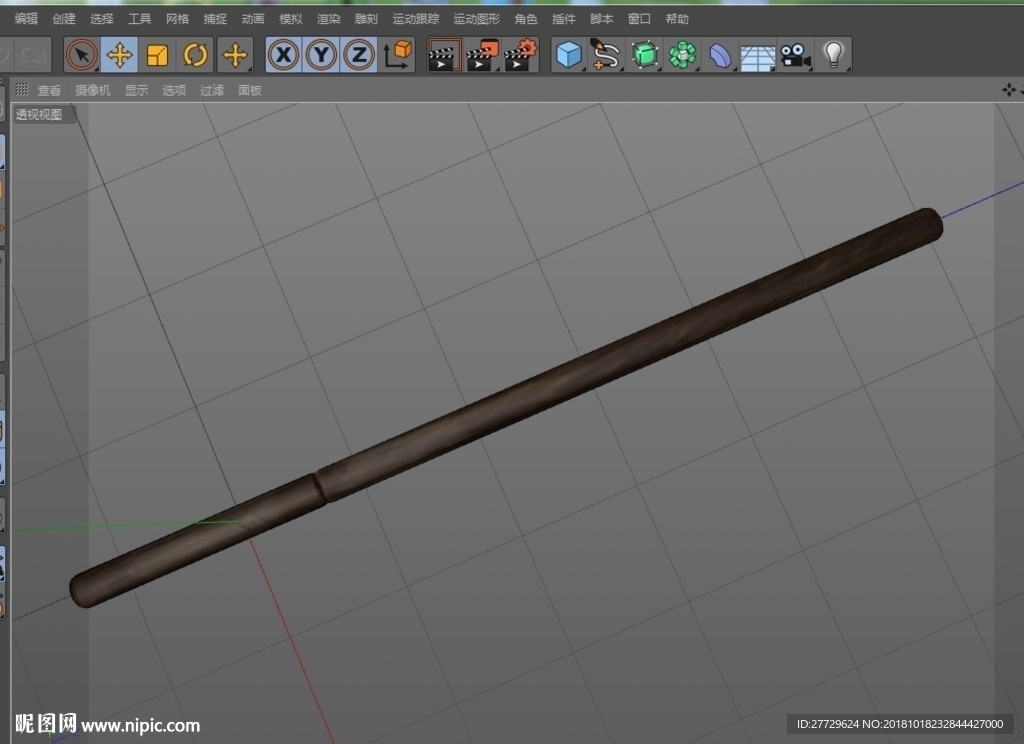
Task: Choose the Scale tool
Action: pyautogui.click(x=157, y=55)
